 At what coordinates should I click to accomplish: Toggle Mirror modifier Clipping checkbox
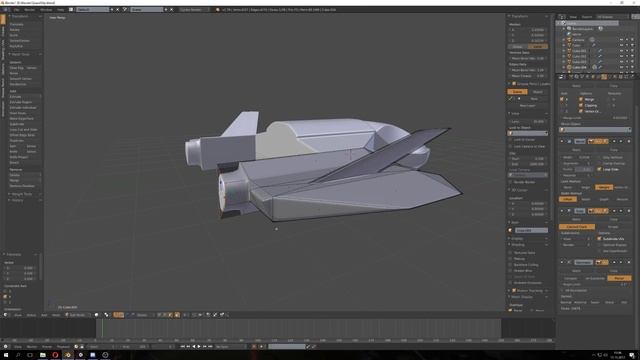581,105
